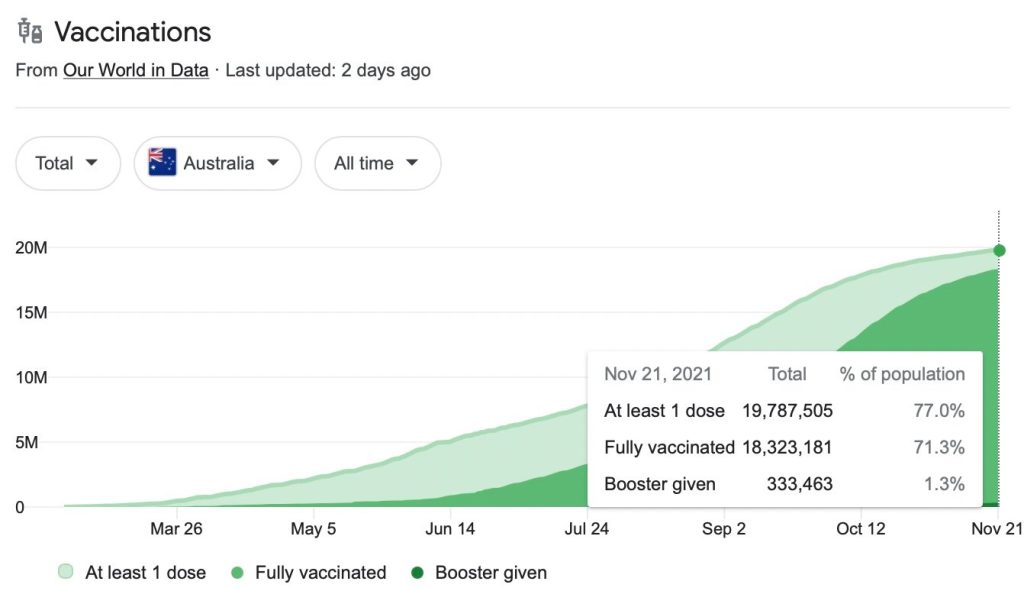Click the 19,787,505 total value in the tooltip
The height and width of the screenshot is (591, 1024).
tap(787, 411)
